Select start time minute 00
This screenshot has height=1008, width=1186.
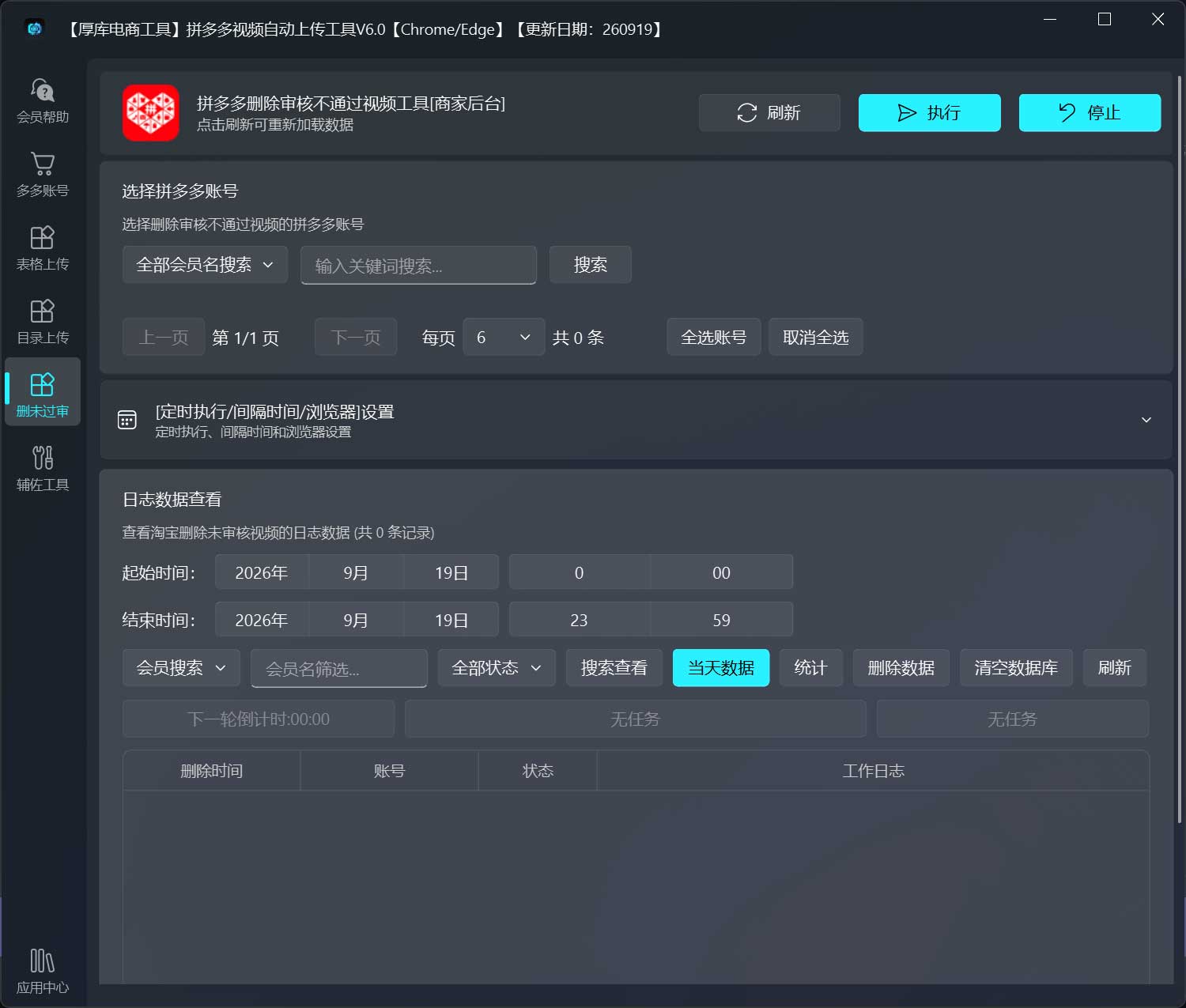point(722,572)
